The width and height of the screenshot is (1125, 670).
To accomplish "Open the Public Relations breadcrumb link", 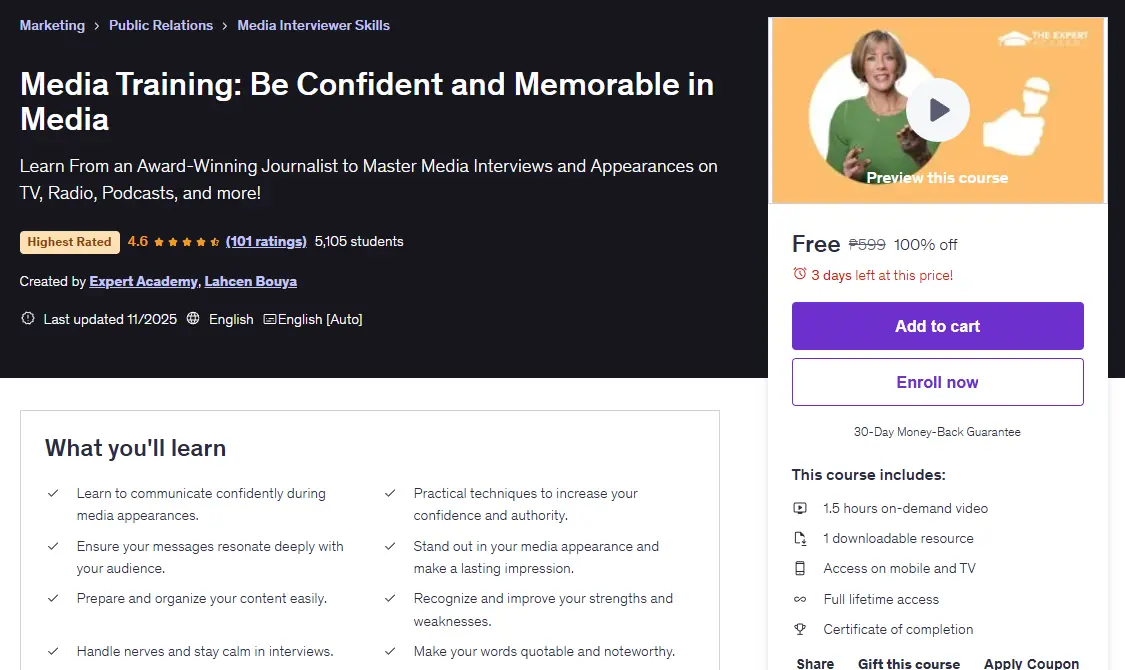I will point(161,25).
